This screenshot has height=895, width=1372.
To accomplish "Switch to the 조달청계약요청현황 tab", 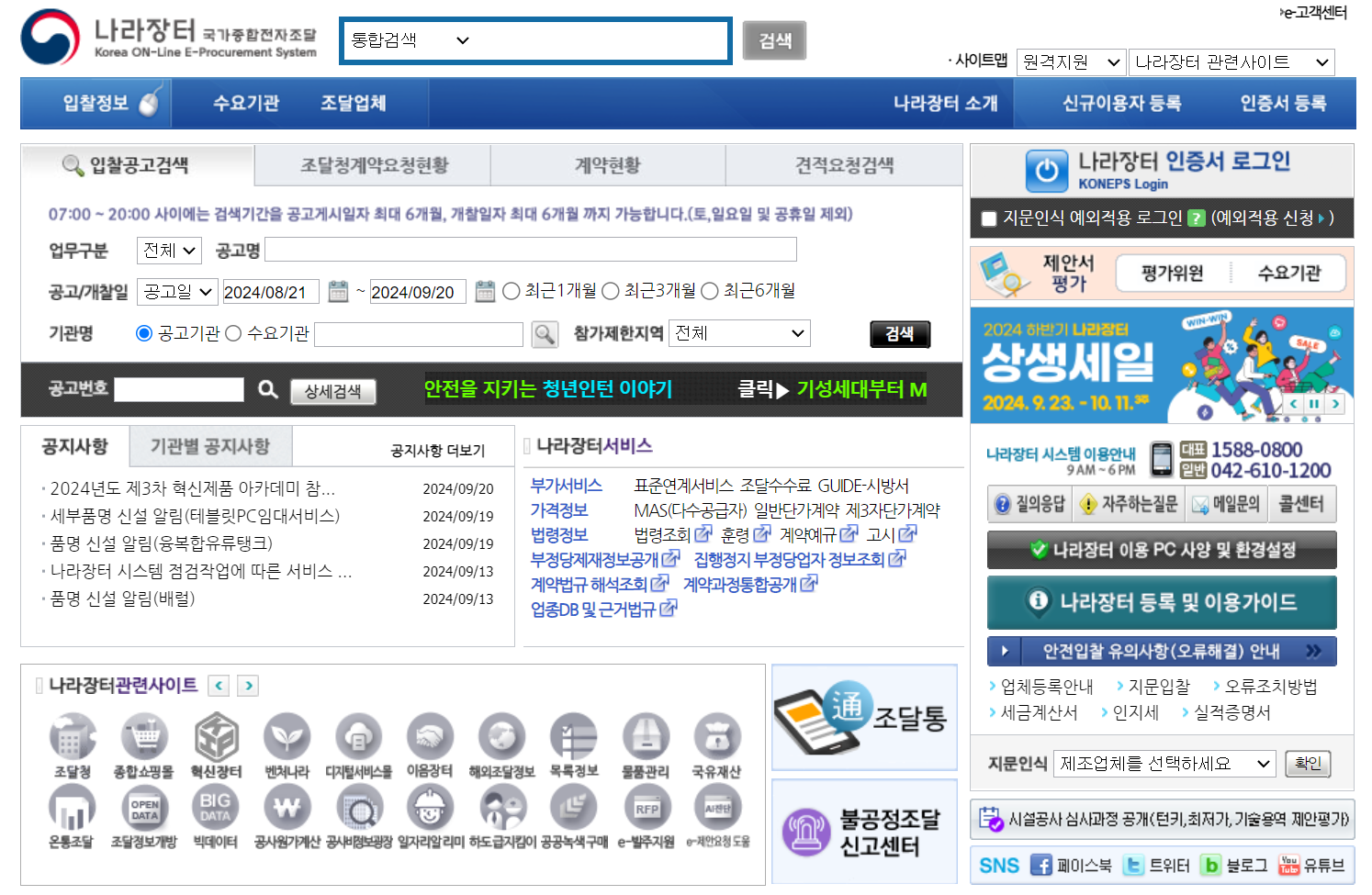I will click(374, 165).
